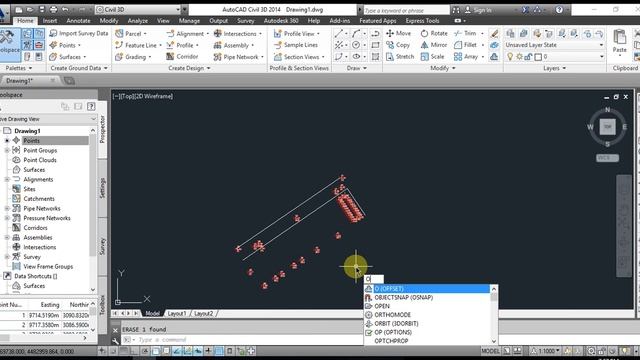The height and width of the screenshot is (360, 640).
Task: Choose ORTHOMODE from command suggestions
Action: 427,315
